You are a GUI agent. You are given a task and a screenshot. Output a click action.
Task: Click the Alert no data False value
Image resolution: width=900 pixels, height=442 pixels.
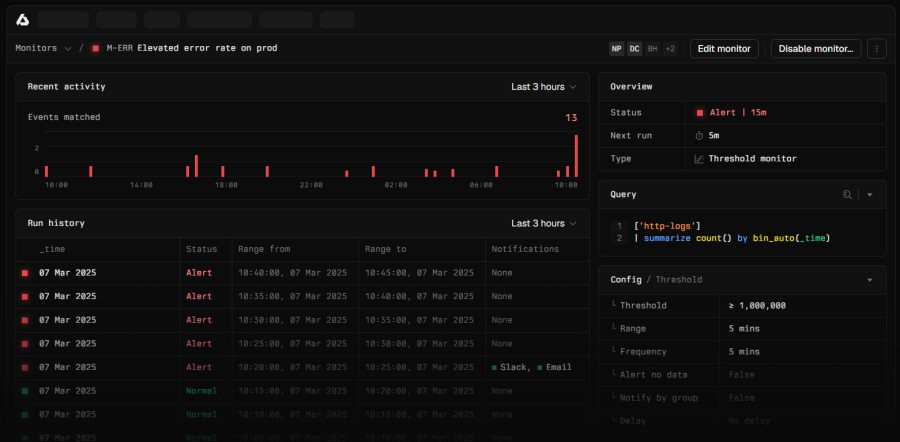pyautogui.click(x=740, y=374)
